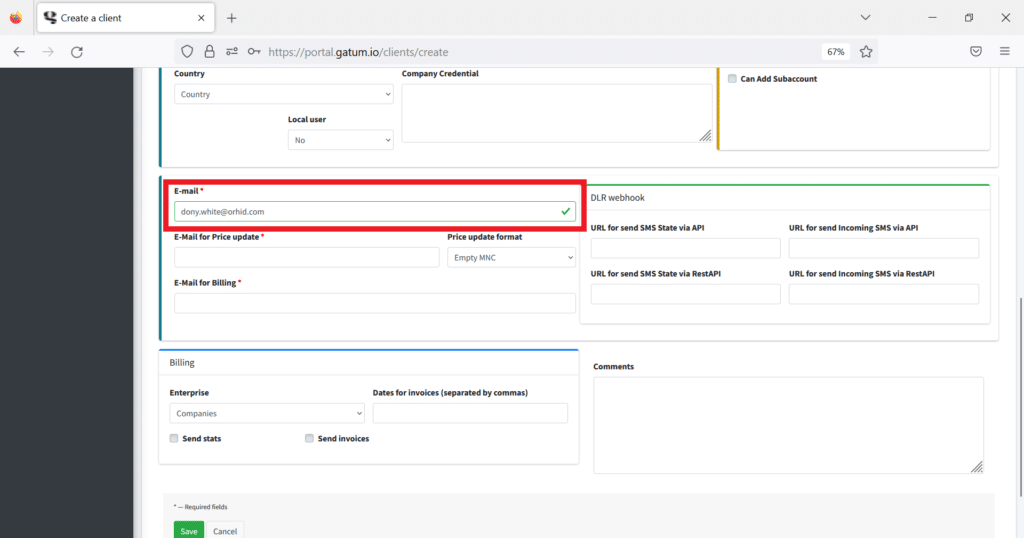The width and height of the screenshot is (1024, 538).
Task: Reload the page with refresh icon
Action: (77, 52)
